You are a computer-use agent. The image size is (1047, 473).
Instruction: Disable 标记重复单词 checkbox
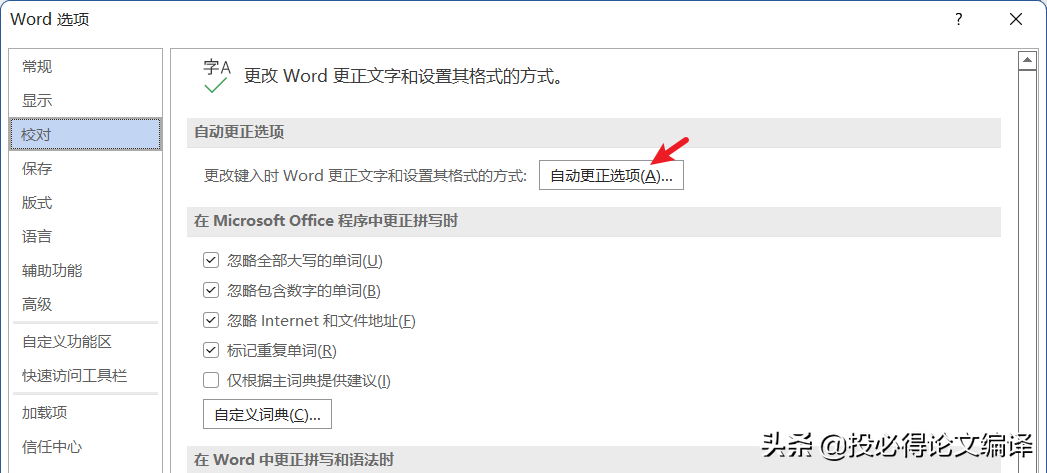[211, 351]
